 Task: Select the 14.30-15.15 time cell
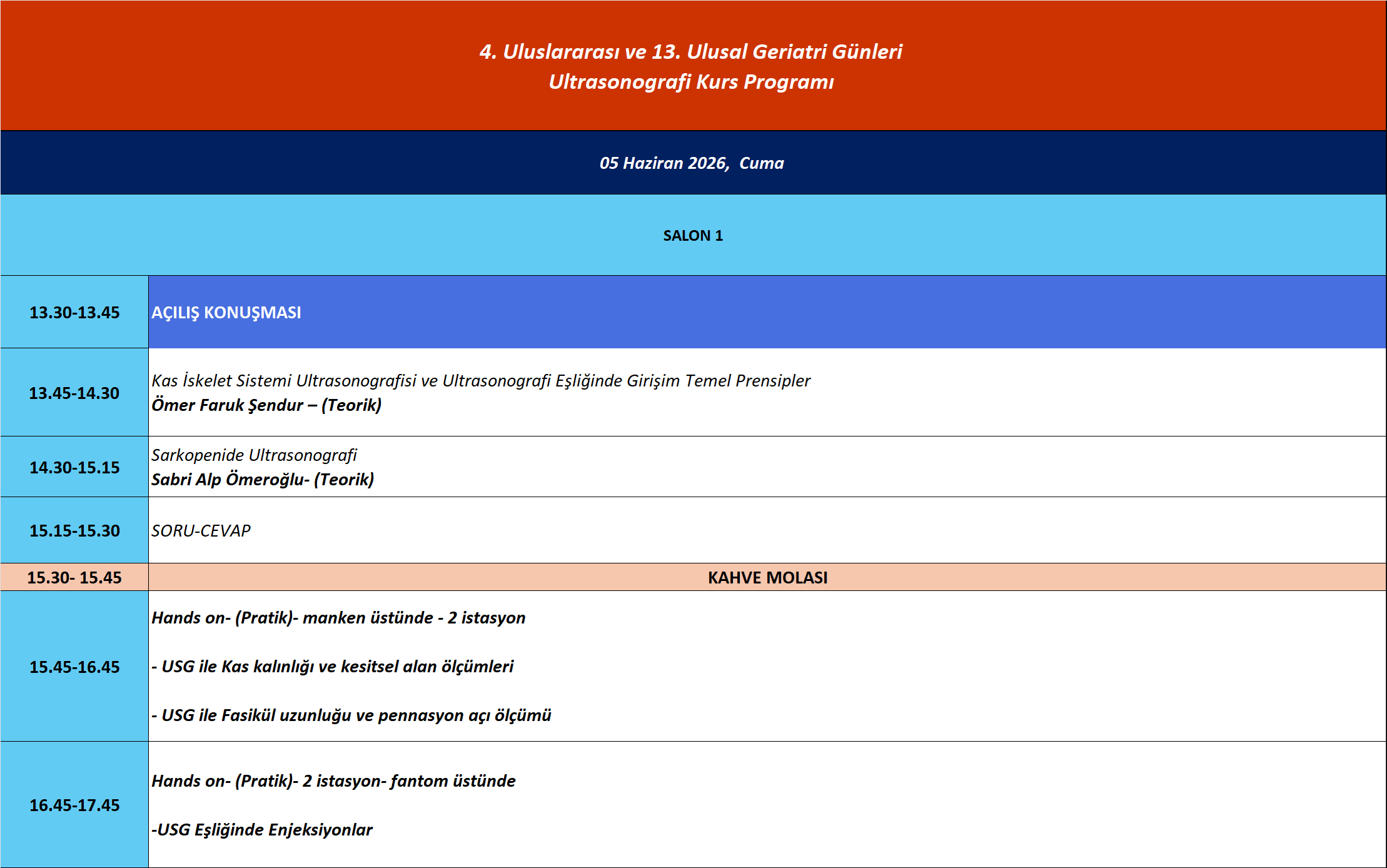pos(74,468)
